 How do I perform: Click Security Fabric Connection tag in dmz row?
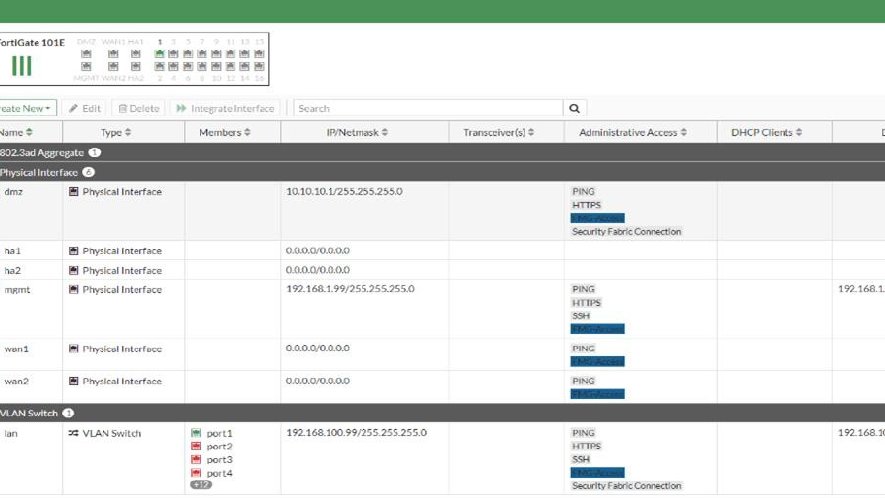[626, 231]
